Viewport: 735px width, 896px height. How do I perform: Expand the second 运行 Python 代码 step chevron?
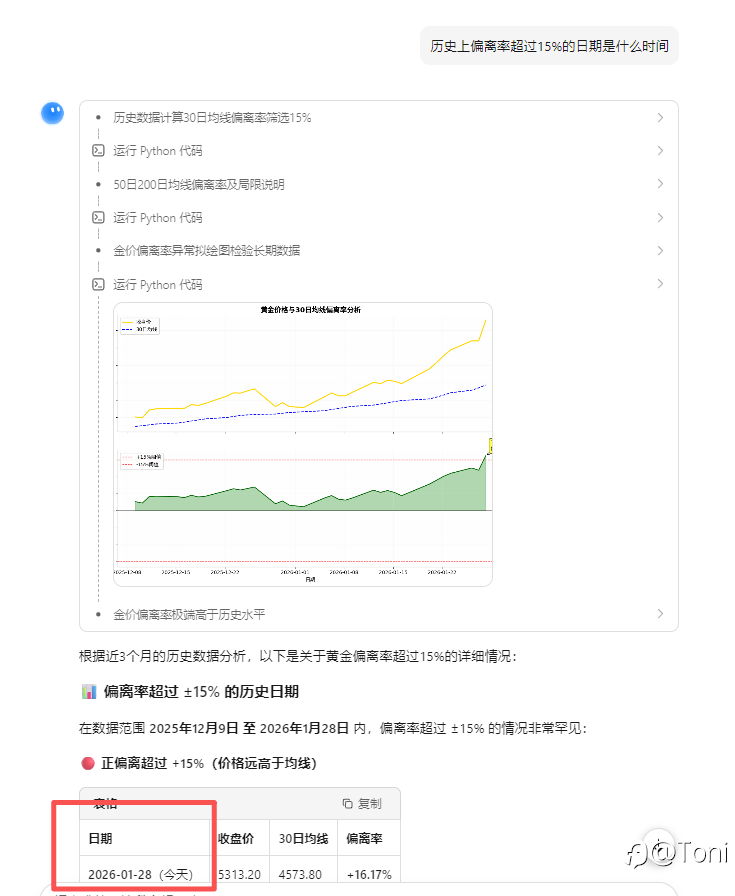point(660,218)
